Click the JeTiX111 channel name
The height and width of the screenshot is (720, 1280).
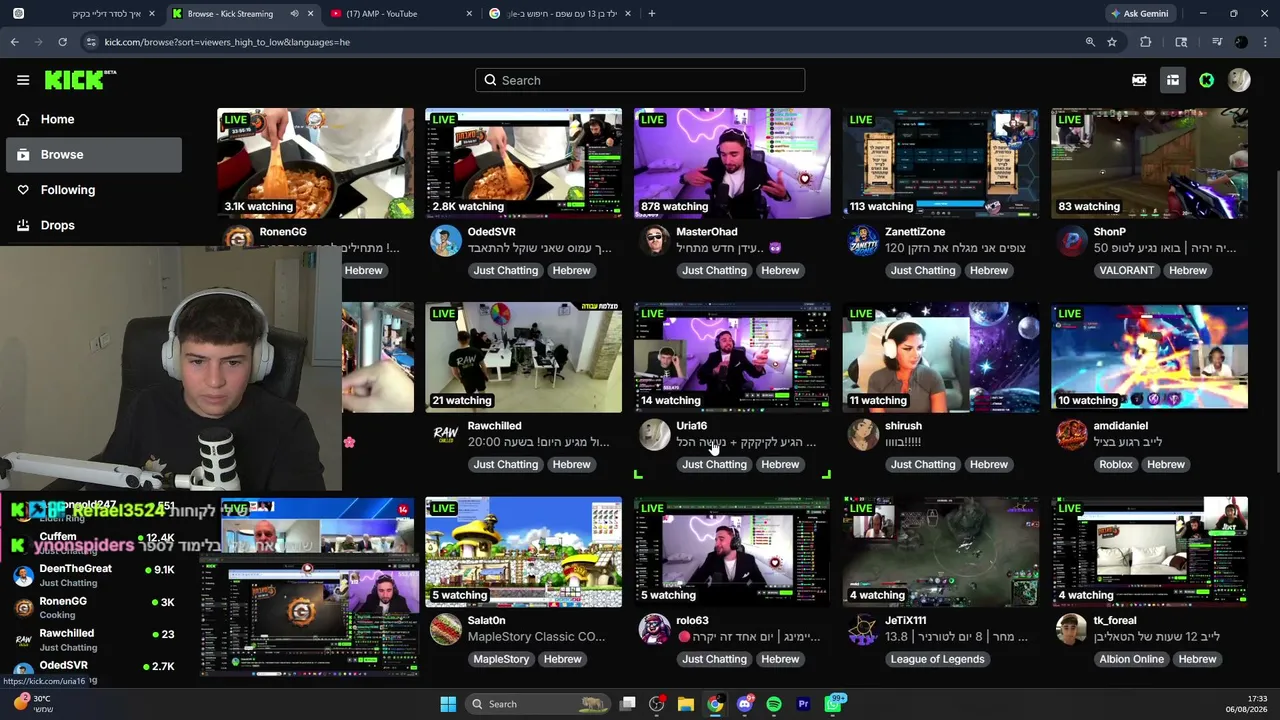(x=906, y=621)
